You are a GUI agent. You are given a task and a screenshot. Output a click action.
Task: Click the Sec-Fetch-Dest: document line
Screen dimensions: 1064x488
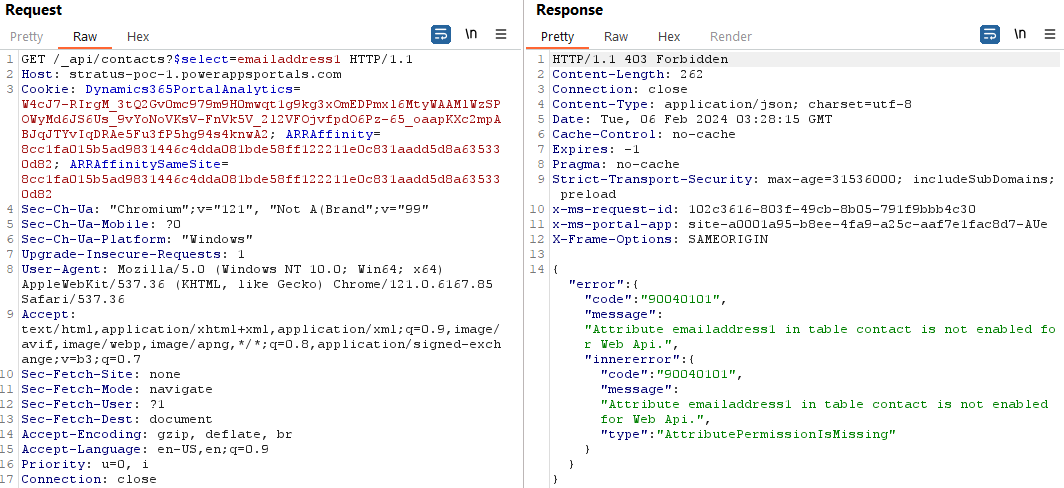(117, 419)
